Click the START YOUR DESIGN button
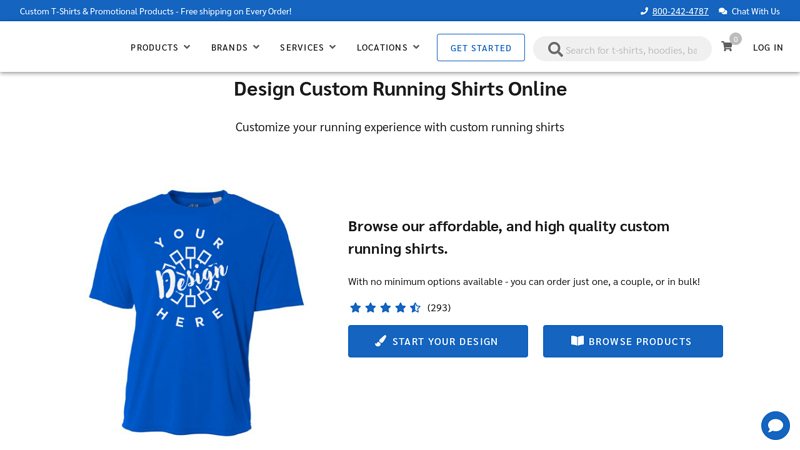Viewport: 800px width, 450px height. click(438, 341)
